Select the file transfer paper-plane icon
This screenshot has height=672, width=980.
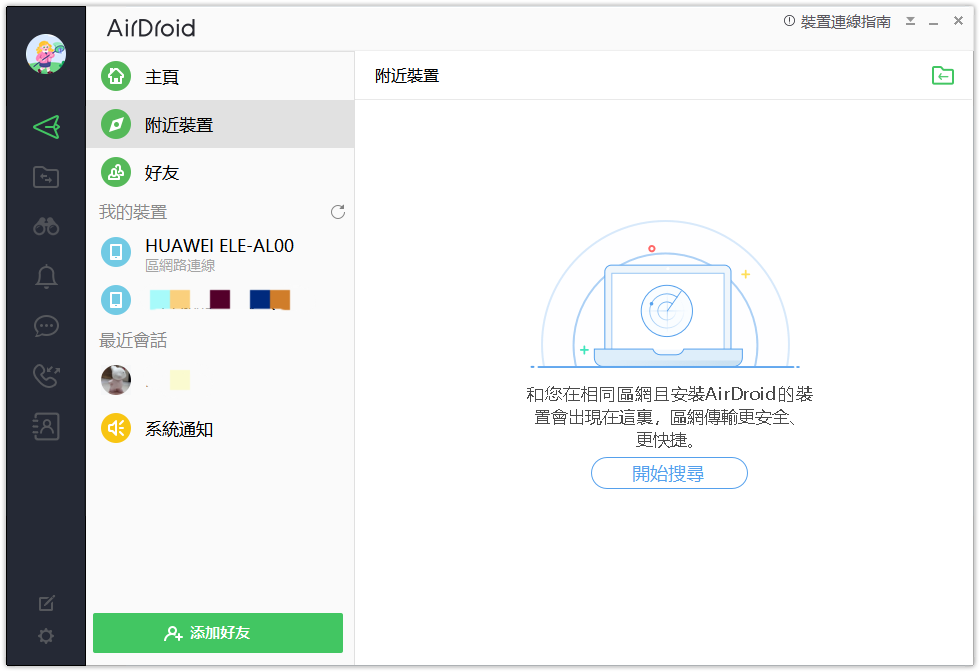[46, 127]
